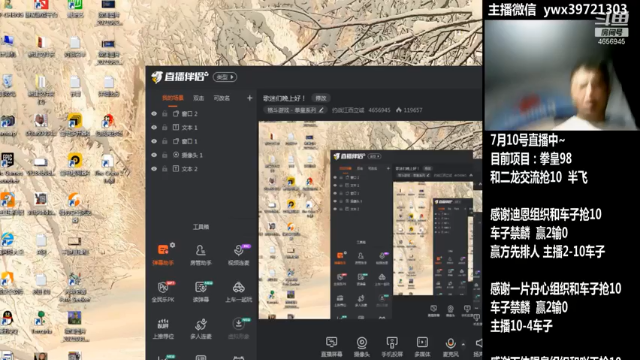
Task: Edit category 格斗游戏 - 拳皇系列 pencil
Action: pos(321,110)
